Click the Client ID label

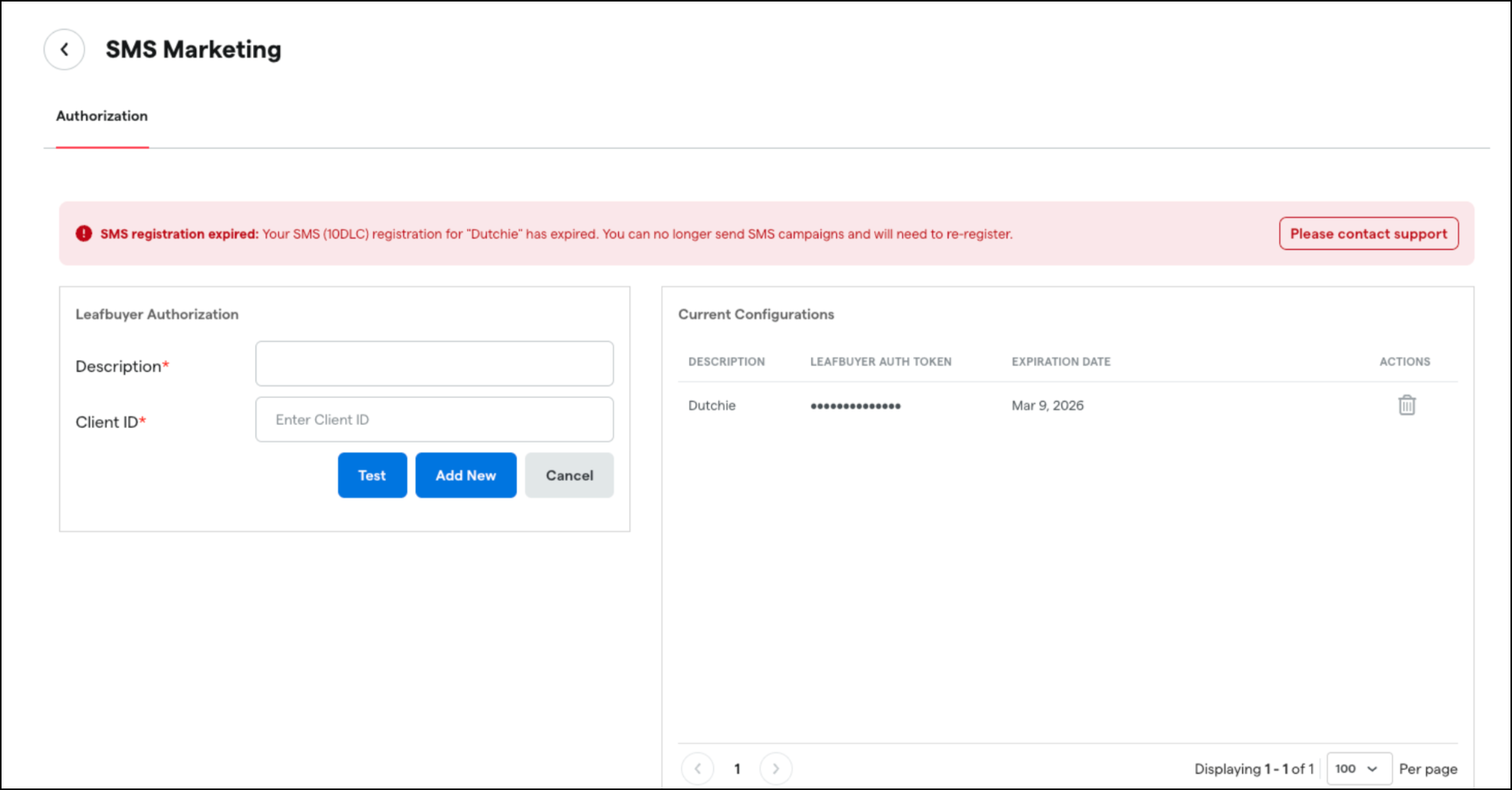(110, 422)
